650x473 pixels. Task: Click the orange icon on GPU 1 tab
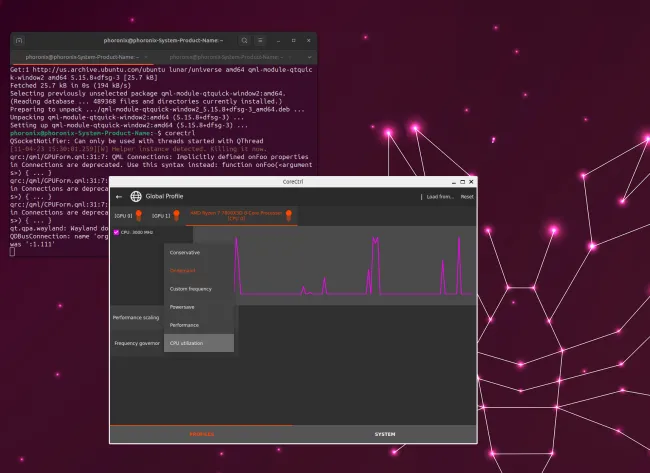[x=177, y=215]
